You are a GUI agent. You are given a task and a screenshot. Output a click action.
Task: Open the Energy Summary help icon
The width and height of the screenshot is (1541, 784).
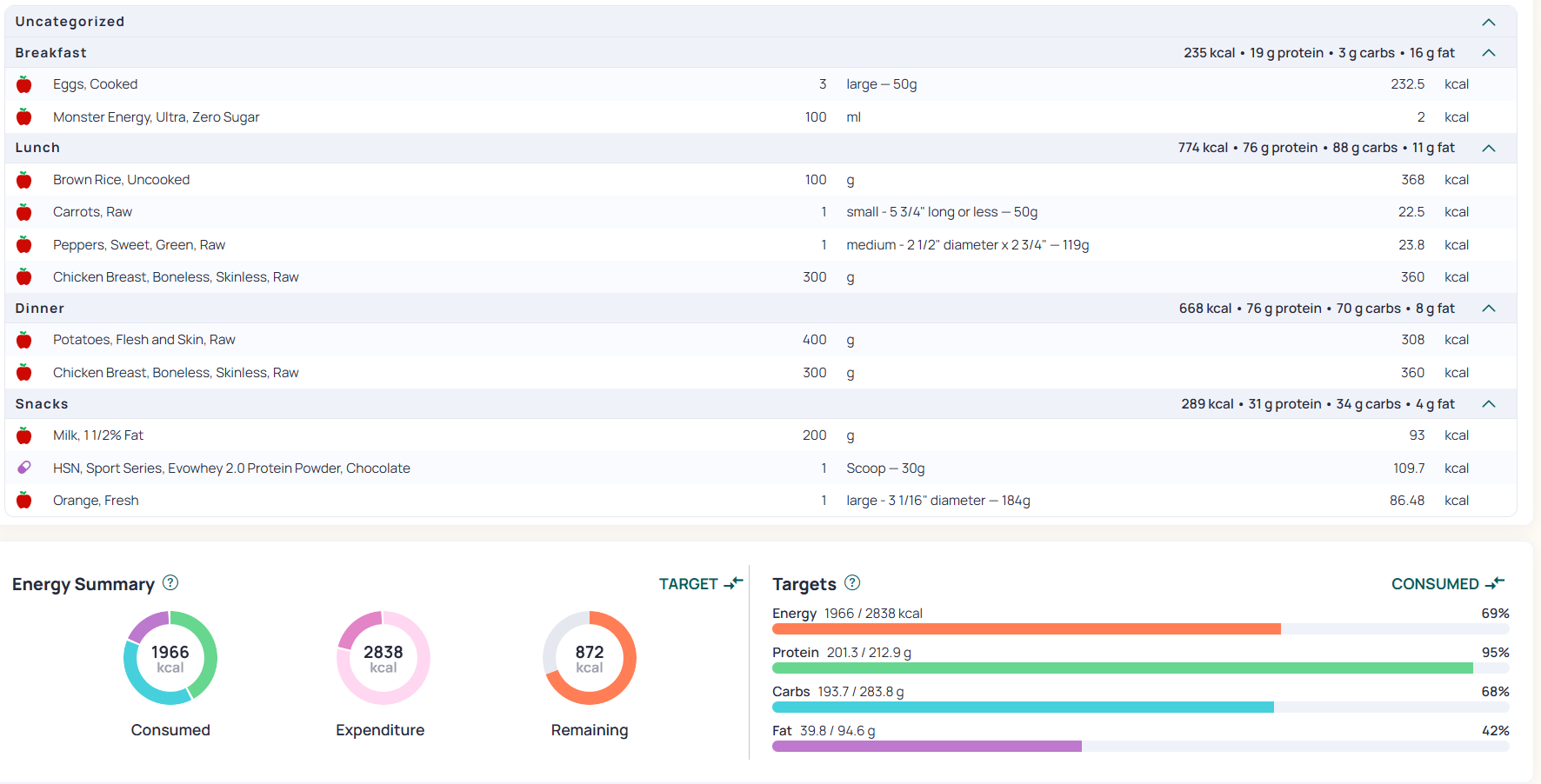[170, 582]
